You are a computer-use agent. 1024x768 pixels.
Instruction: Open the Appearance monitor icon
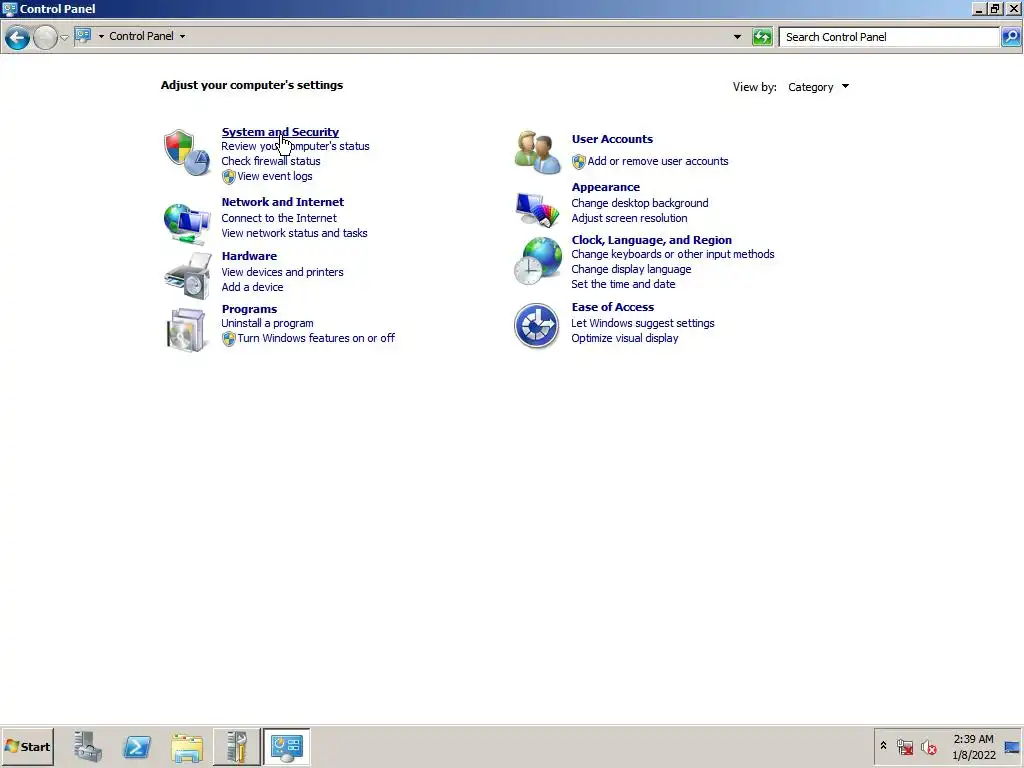pyautogui.click(x=537, y=209)
